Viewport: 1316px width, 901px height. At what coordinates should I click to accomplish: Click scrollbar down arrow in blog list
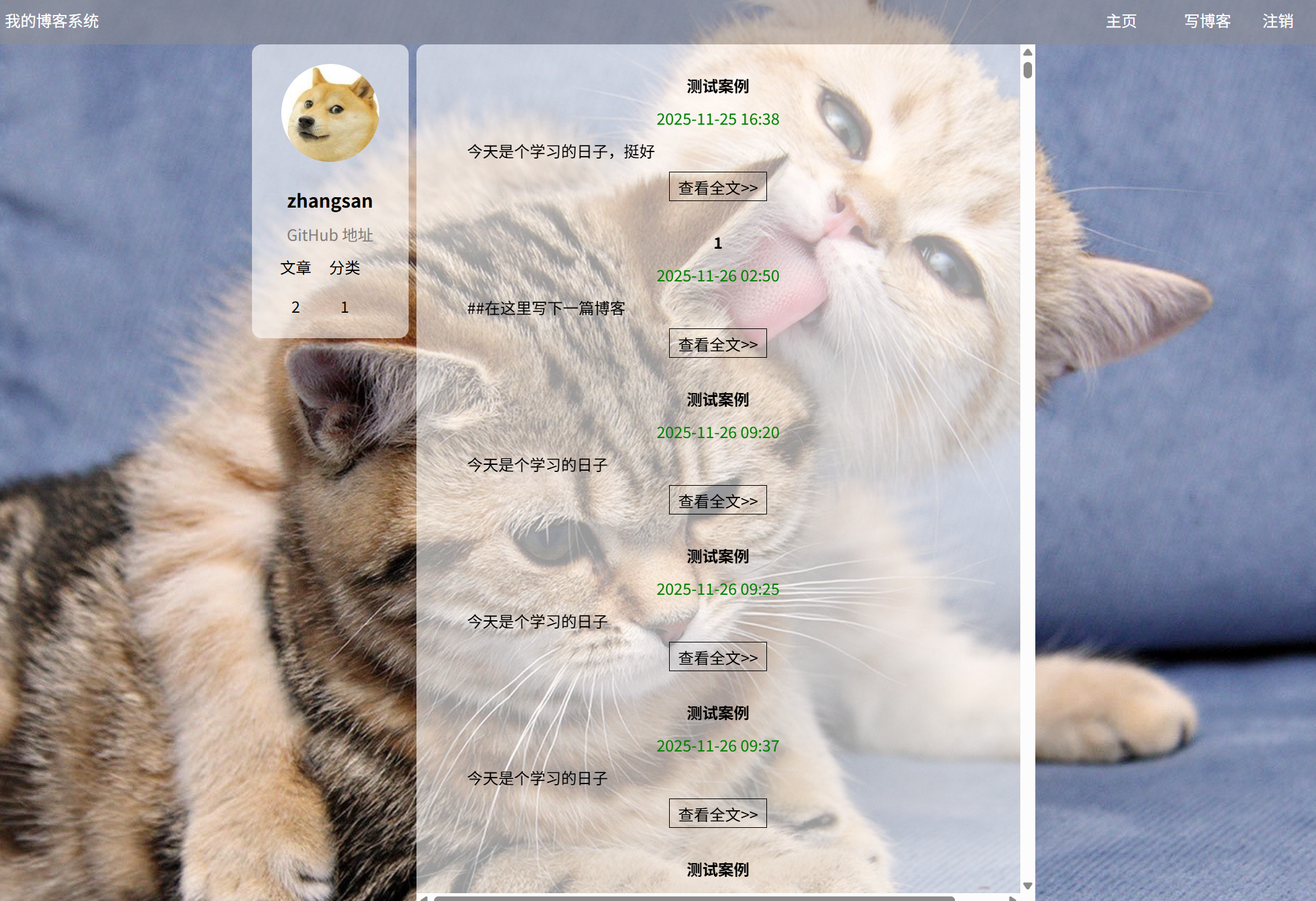(1027, 886)
